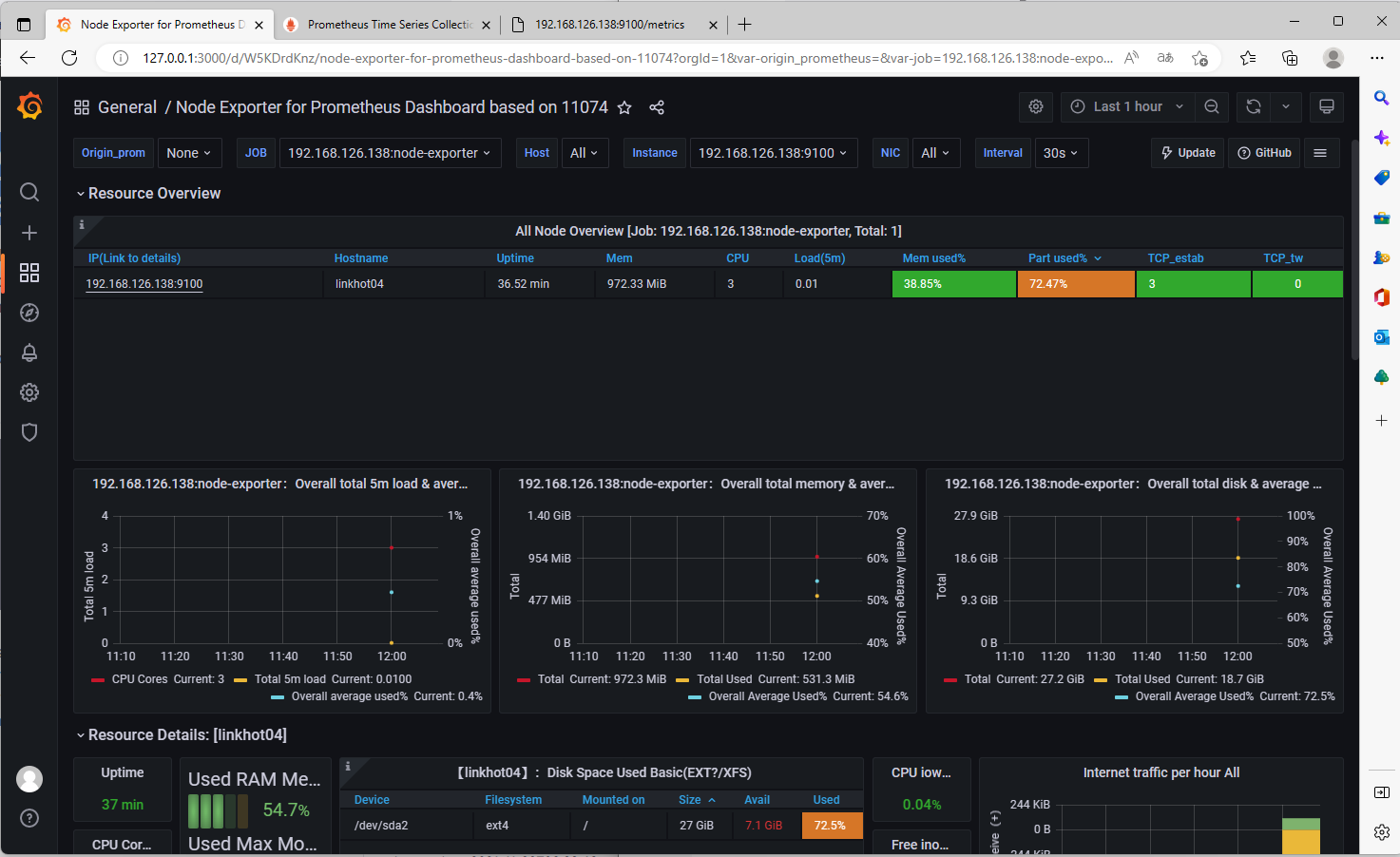The width and height of the screenshot is (1400, 857).
Task: Open dashboard links hamburger menu
Action: point(1320,153)
